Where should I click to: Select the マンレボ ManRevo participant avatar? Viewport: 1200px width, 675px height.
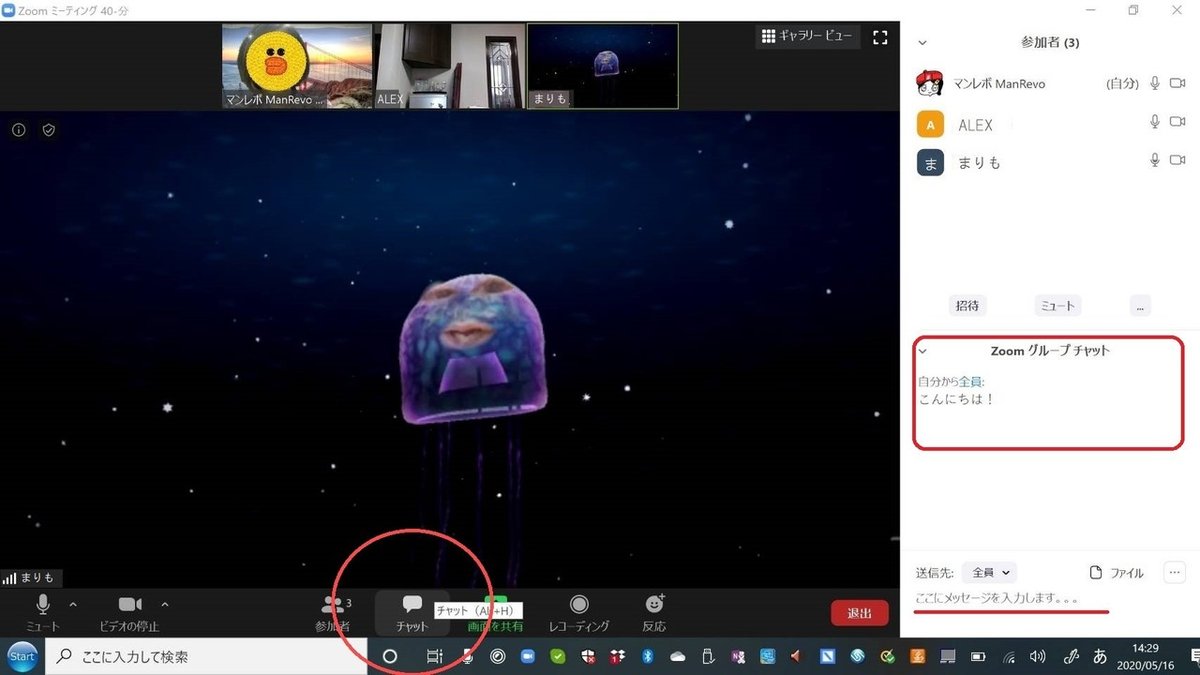coord(930,84)
